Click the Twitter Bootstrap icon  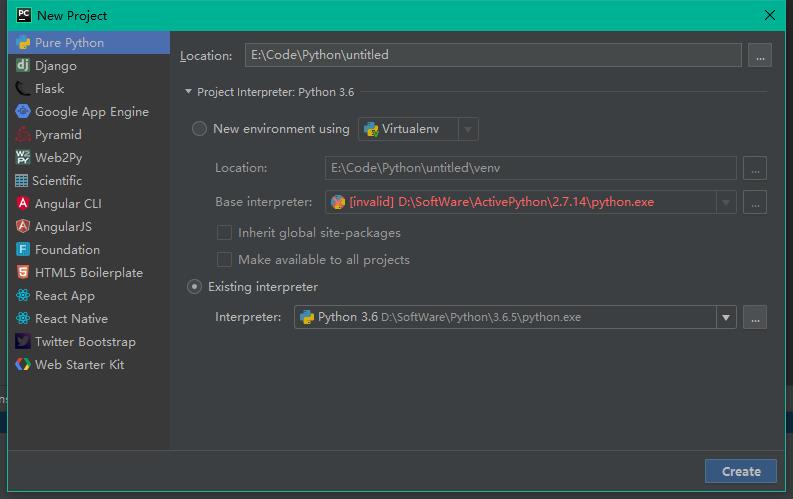coord(23,342)
